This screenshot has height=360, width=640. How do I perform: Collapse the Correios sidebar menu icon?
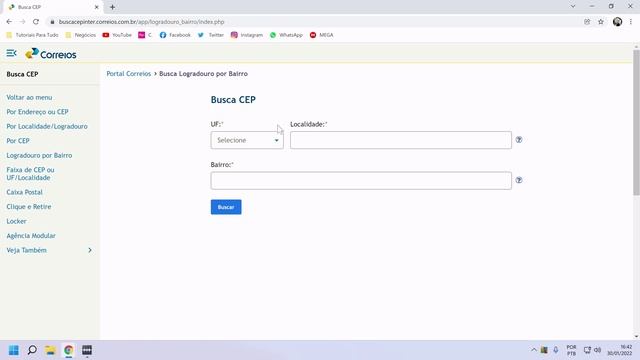coord(11,53)
